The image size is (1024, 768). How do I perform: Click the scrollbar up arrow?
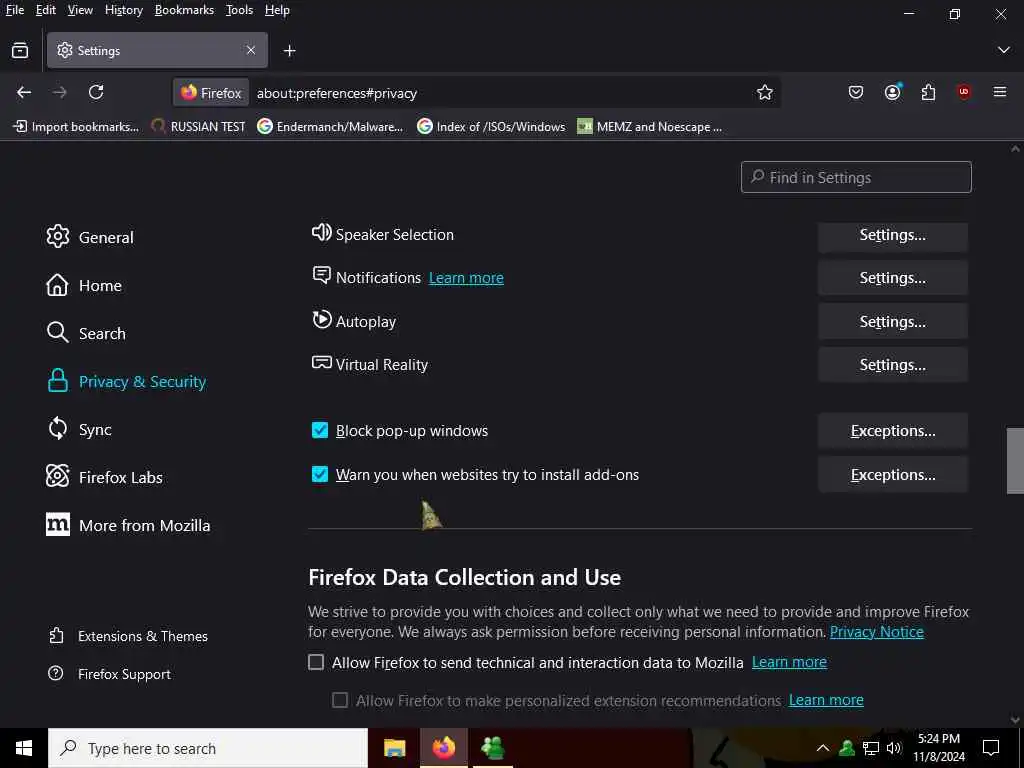[1015, 150]
